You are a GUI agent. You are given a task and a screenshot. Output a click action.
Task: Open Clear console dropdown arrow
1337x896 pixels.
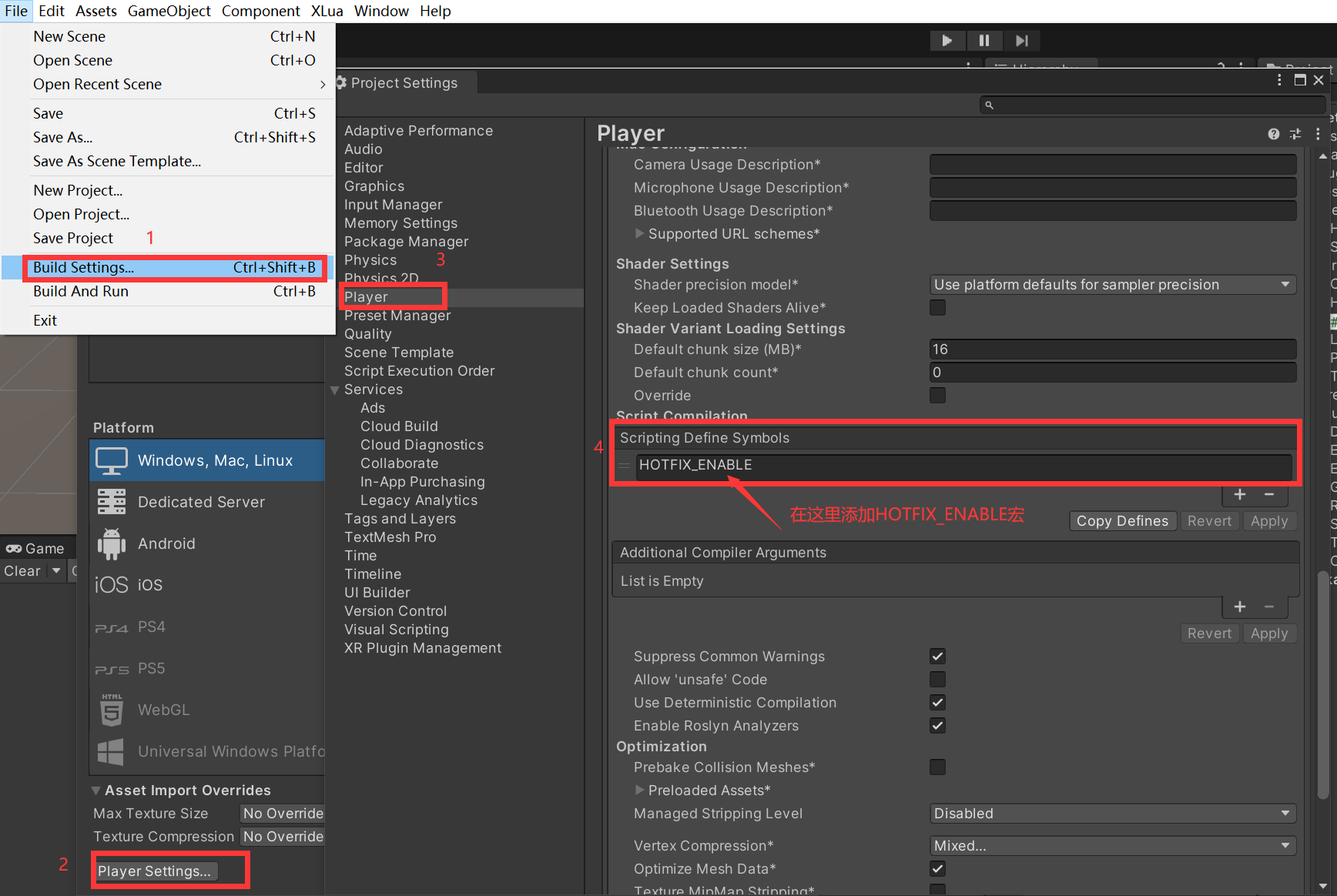tap(56, 571)
